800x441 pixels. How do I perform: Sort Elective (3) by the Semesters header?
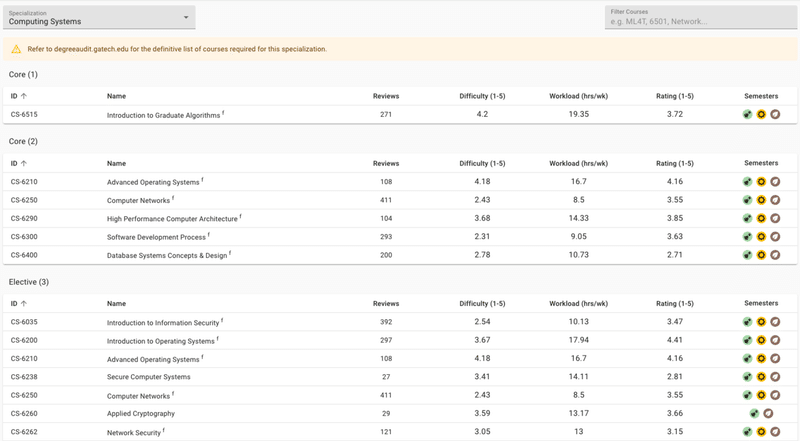[761, 303]
